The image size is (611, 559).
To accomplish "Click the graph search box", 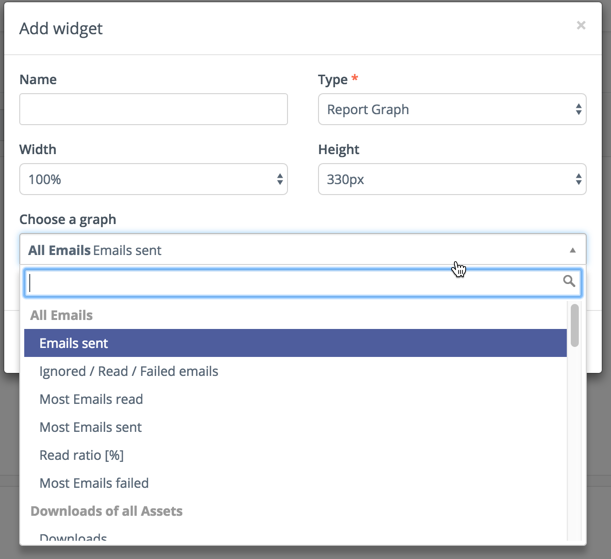I will click(290, 282).
